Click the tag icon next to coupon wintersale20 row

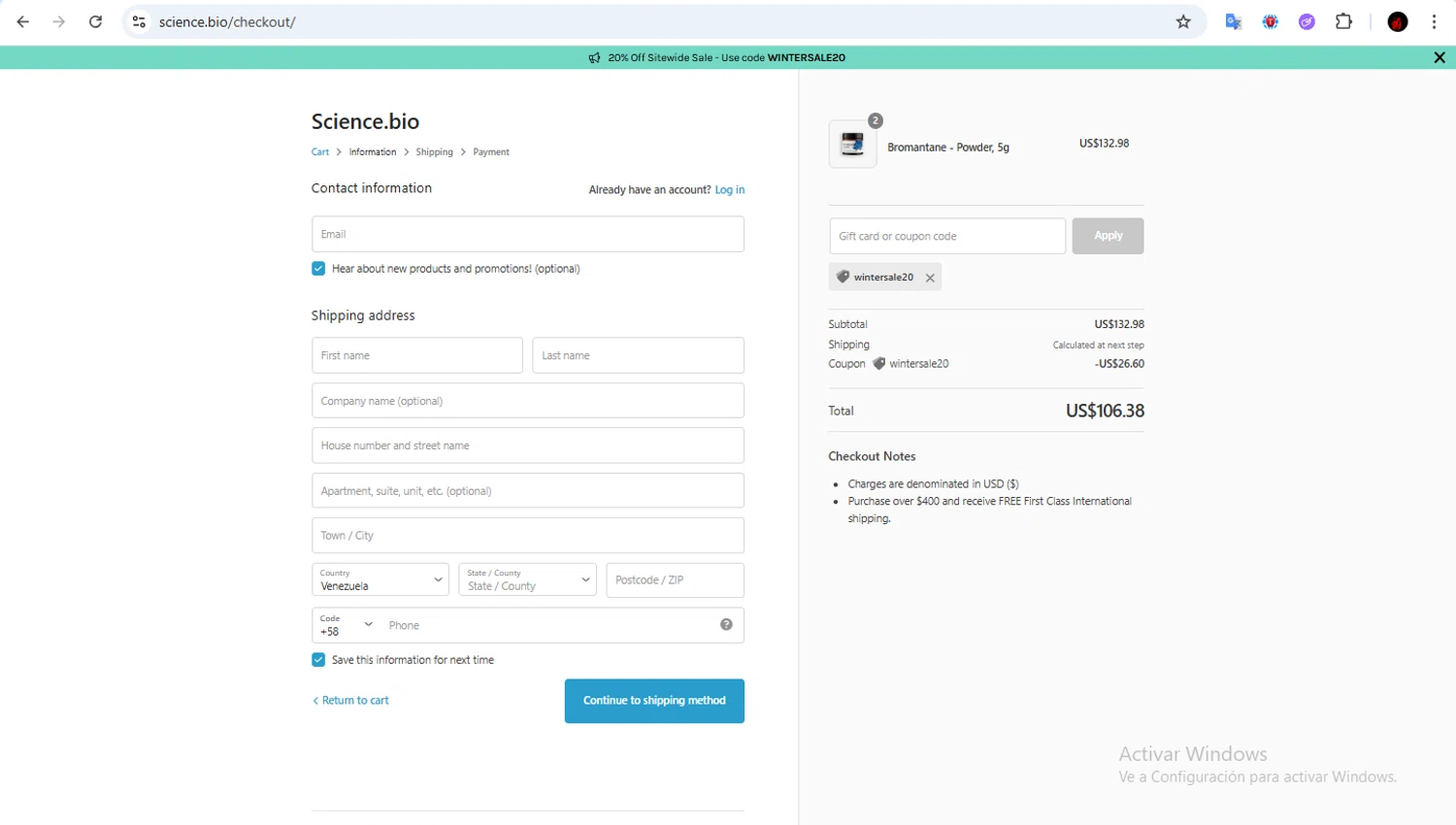(x=878, y=364)
